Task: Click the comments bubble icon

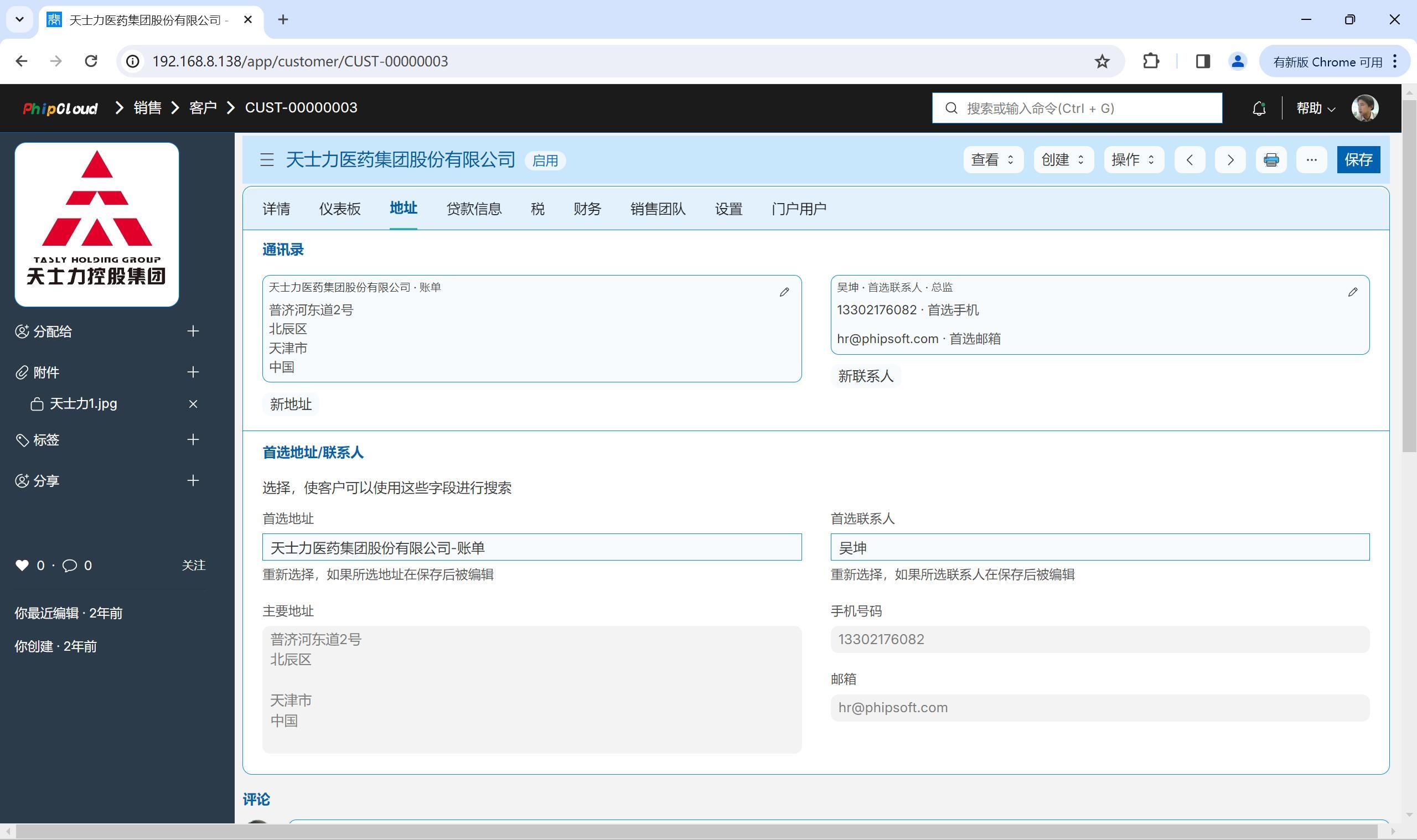Action: click(70, 565)
